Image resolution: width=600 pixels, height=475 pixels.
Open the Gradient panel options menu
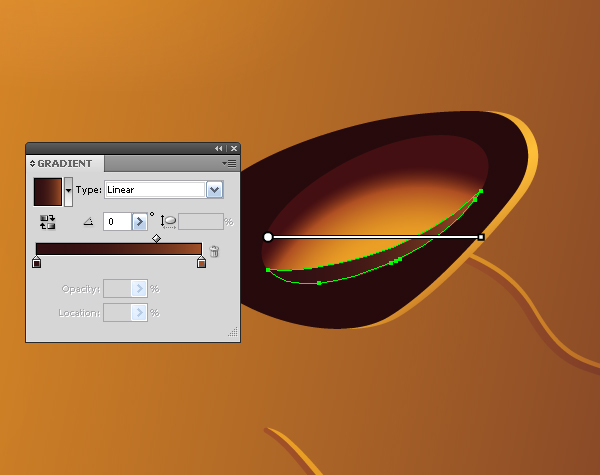(230, 163)
